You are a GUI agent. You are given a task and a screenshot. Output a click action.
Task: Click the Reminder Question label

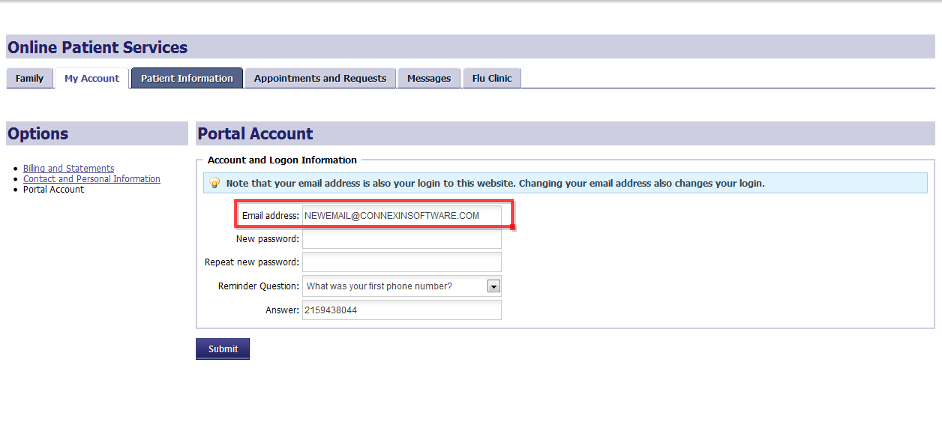tap(258, 286)
